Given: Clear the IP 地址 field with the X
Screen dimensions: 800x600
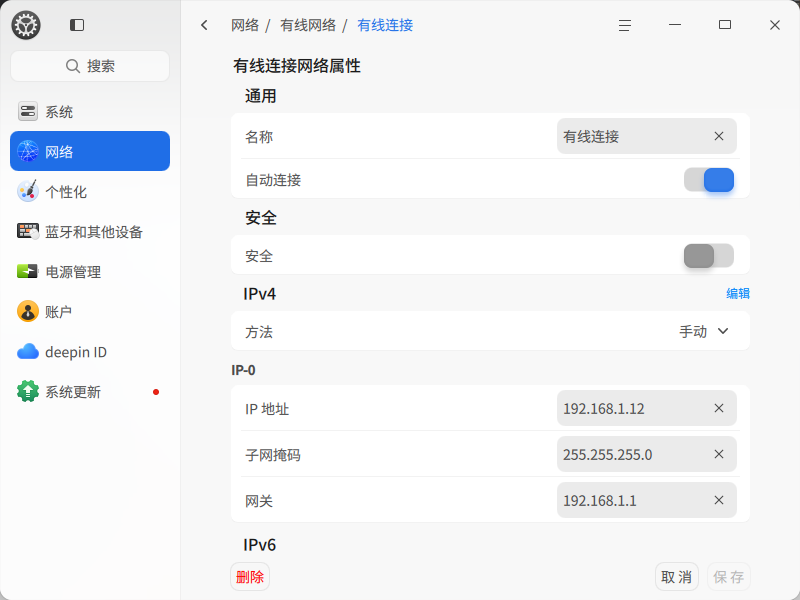Looking at the screenshot, I should coord(719,408).
